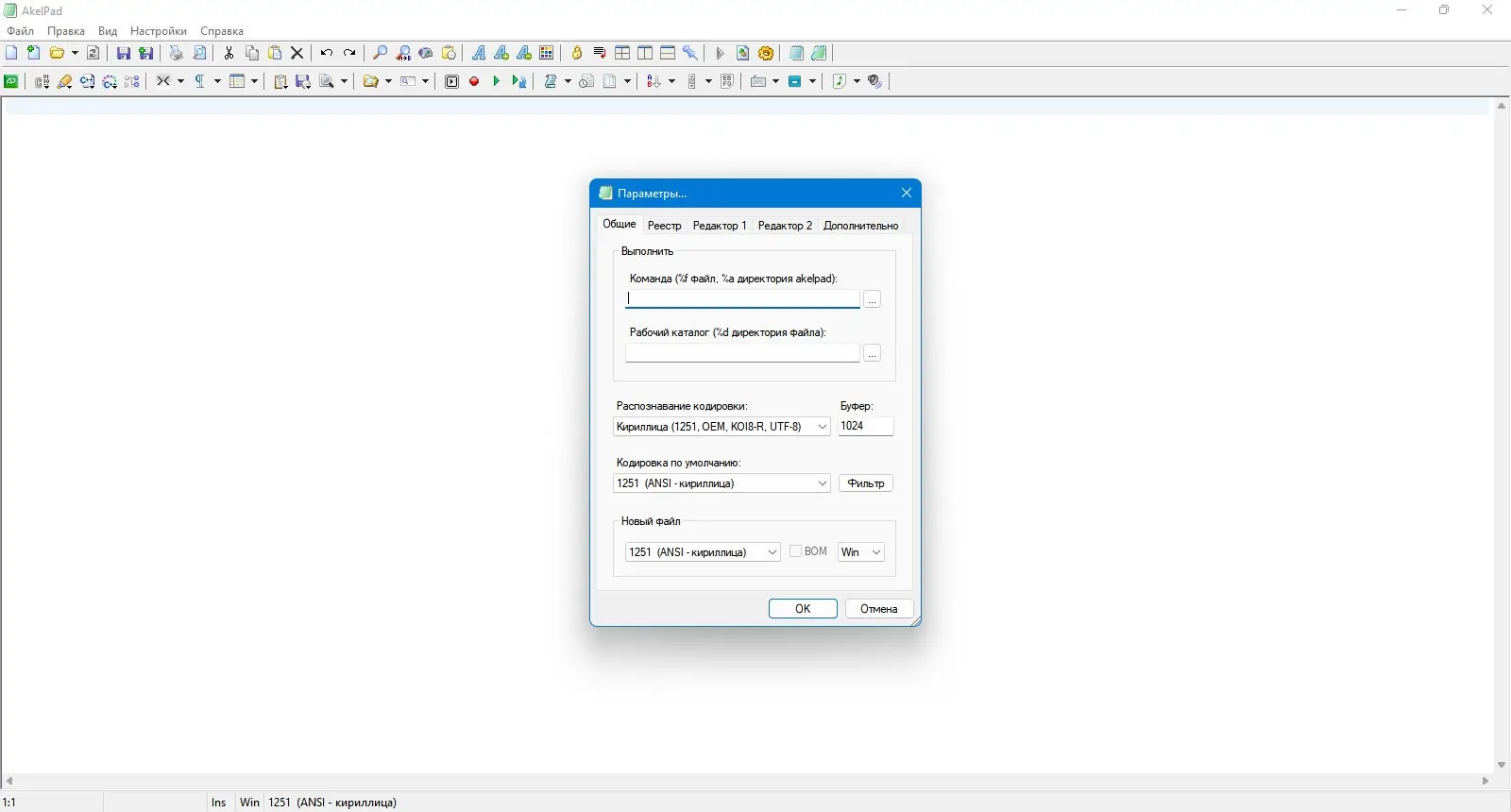
Task: Switch to the Реестр tab
Action: pyautogui.click(x=665, y=226)
